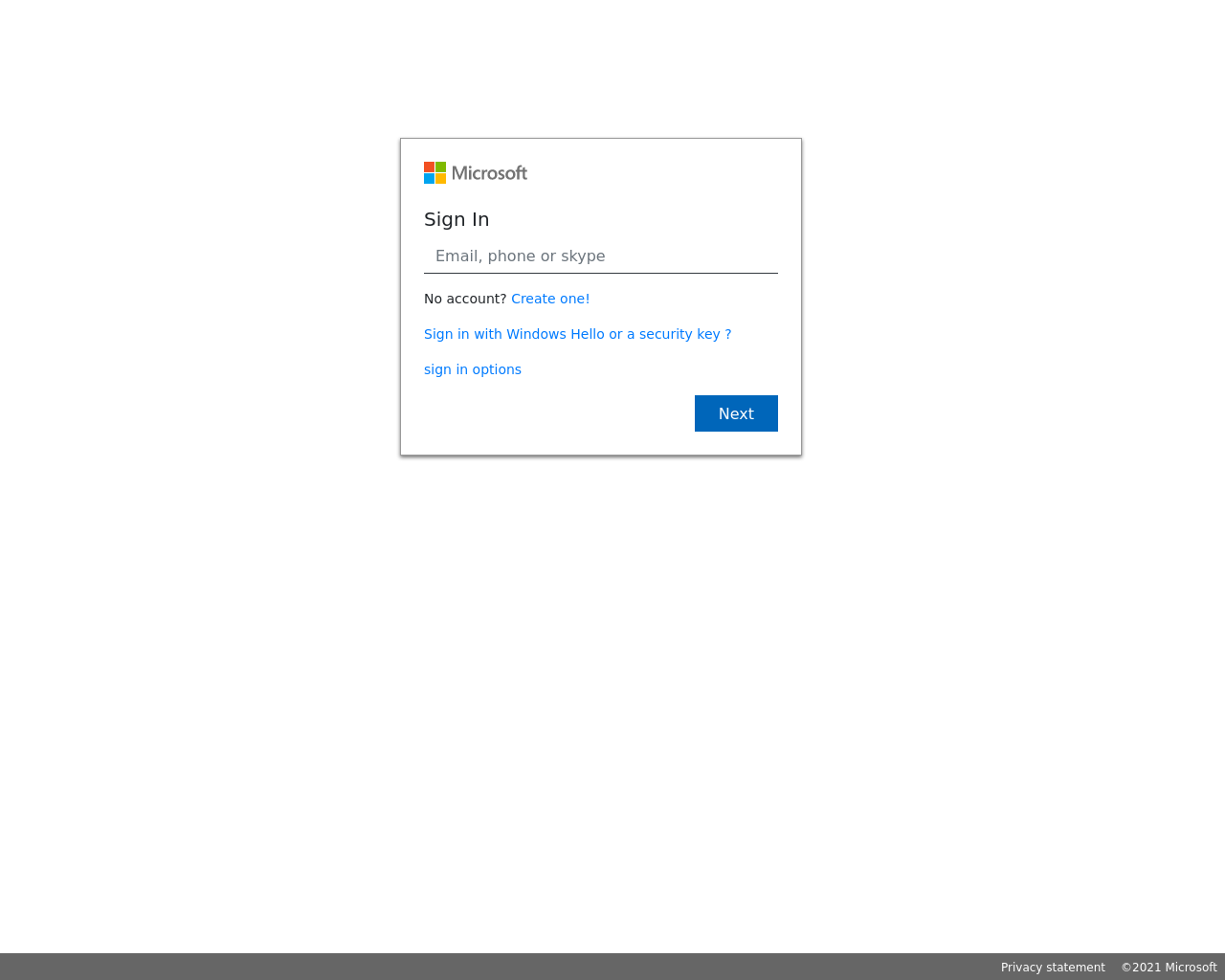Click the Sign In heading
Viewport: 1225px width, 980px height.
pyautogui.click(x=457, y=219)
